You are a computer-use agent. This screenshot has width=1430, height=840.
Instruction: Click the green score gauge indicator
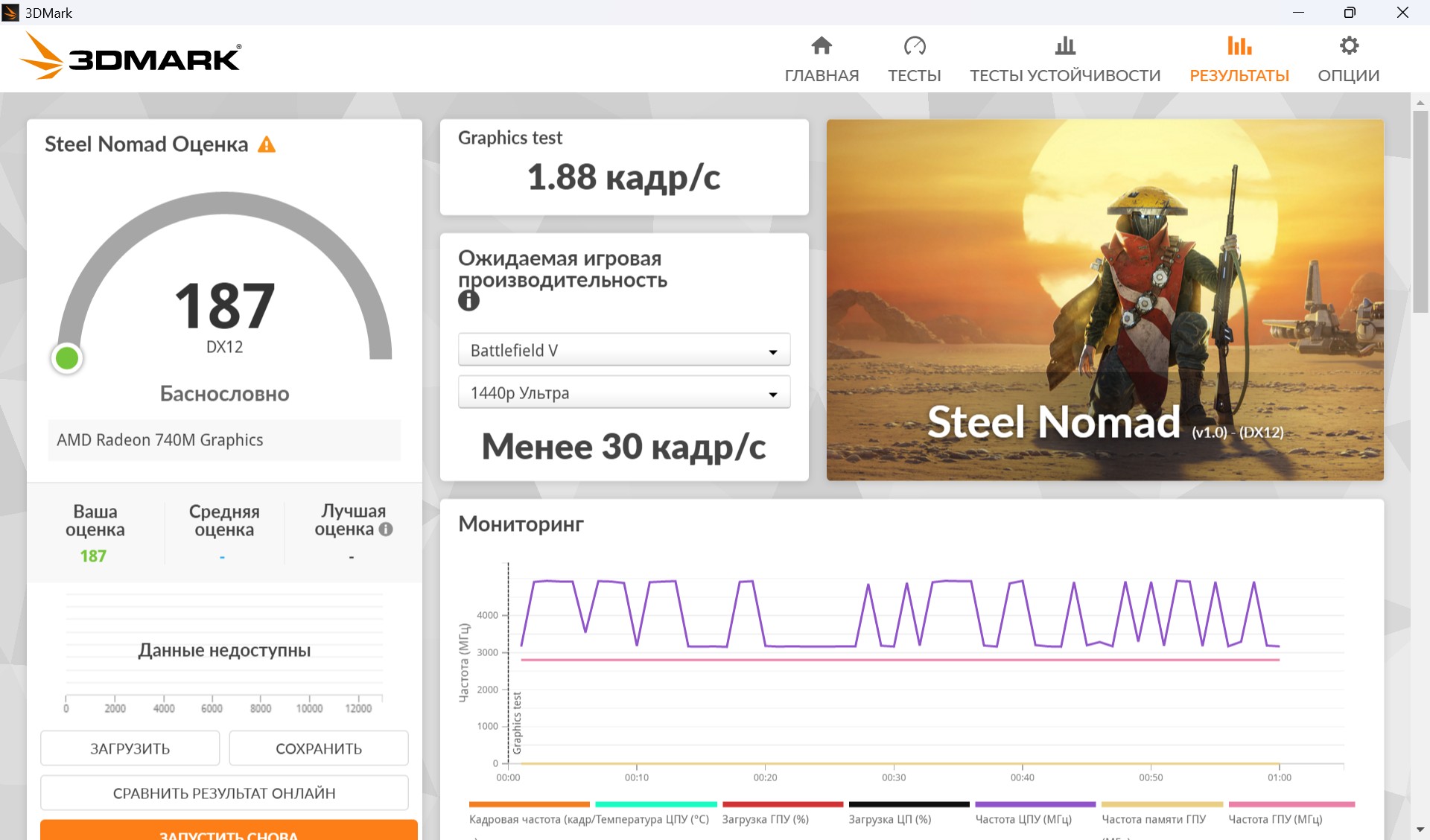(x=67, y=358)
